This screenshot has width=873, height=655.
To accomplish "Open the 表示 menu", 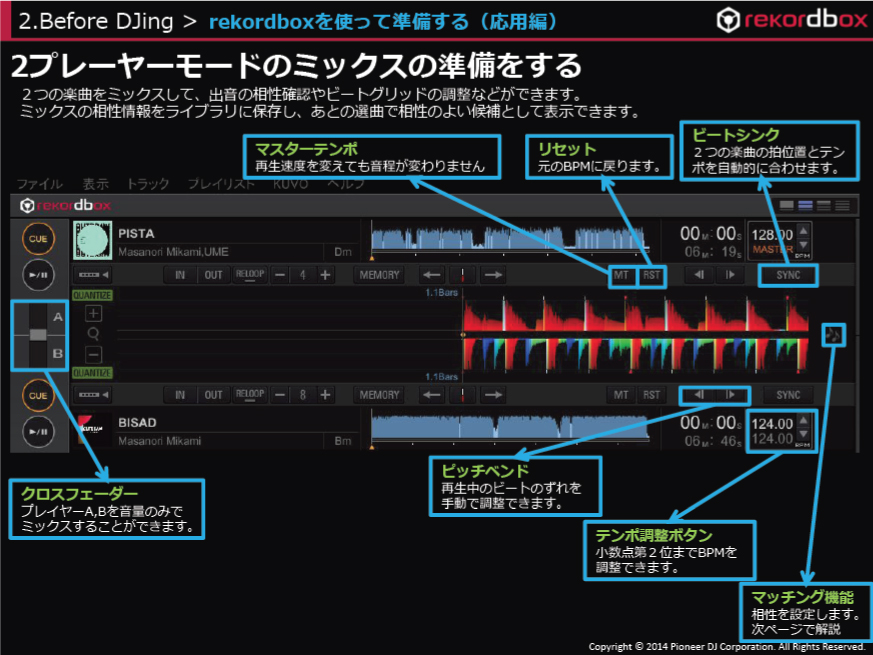I will point(96,184).
